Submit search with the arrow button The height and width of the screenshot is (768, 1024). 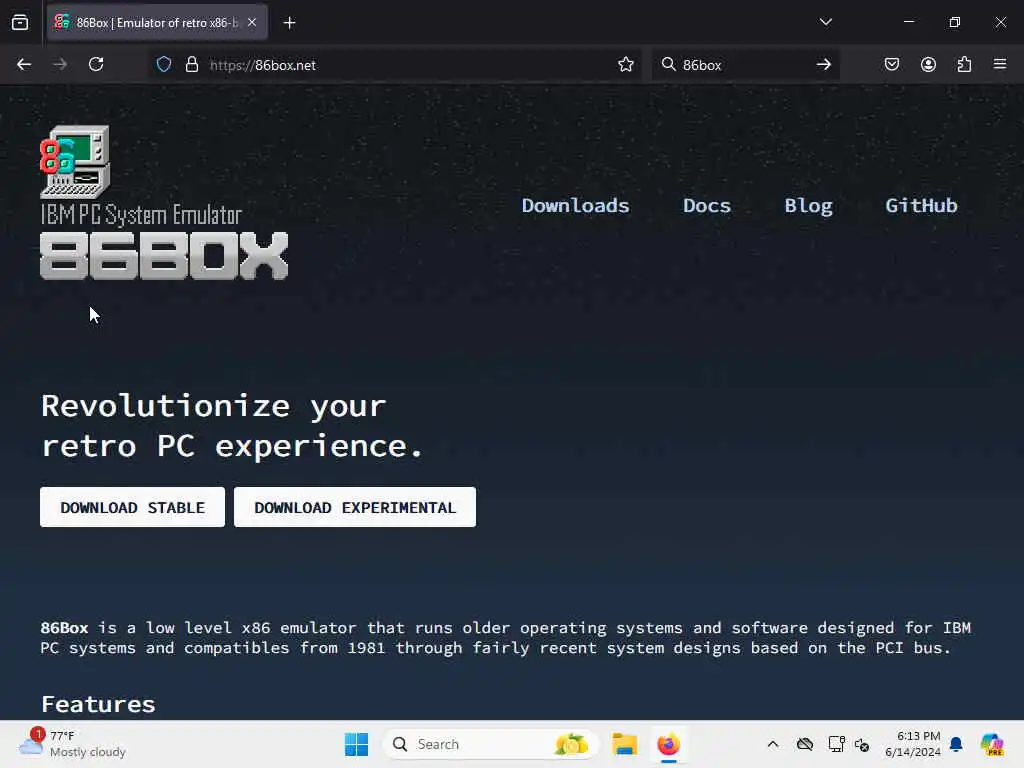(x=824, y=65)
